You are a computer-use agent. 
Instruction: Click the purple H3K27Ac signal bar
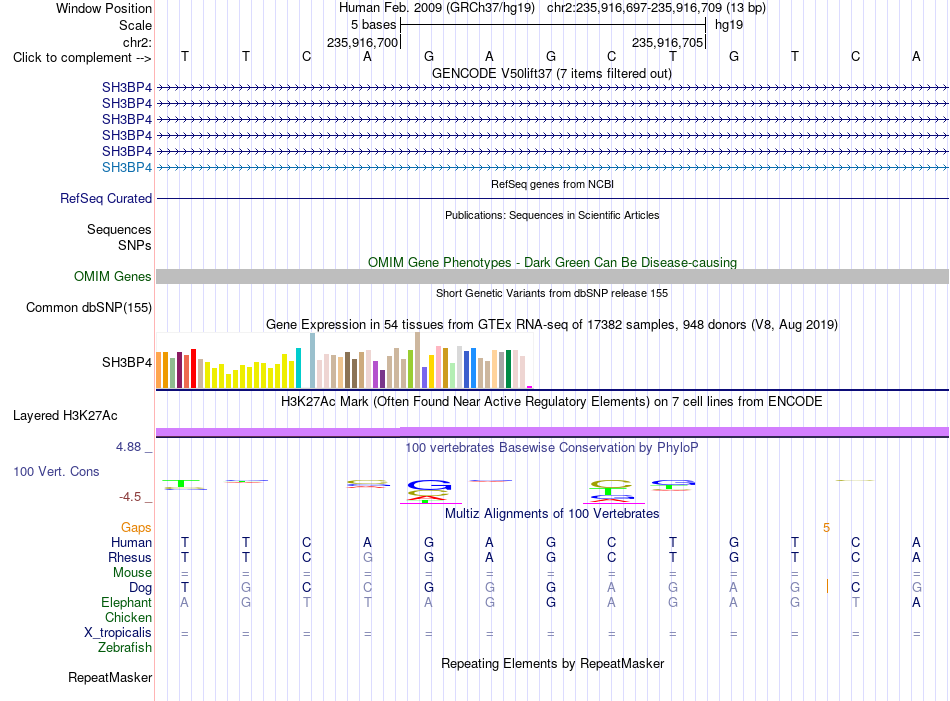tap(552, 432)
